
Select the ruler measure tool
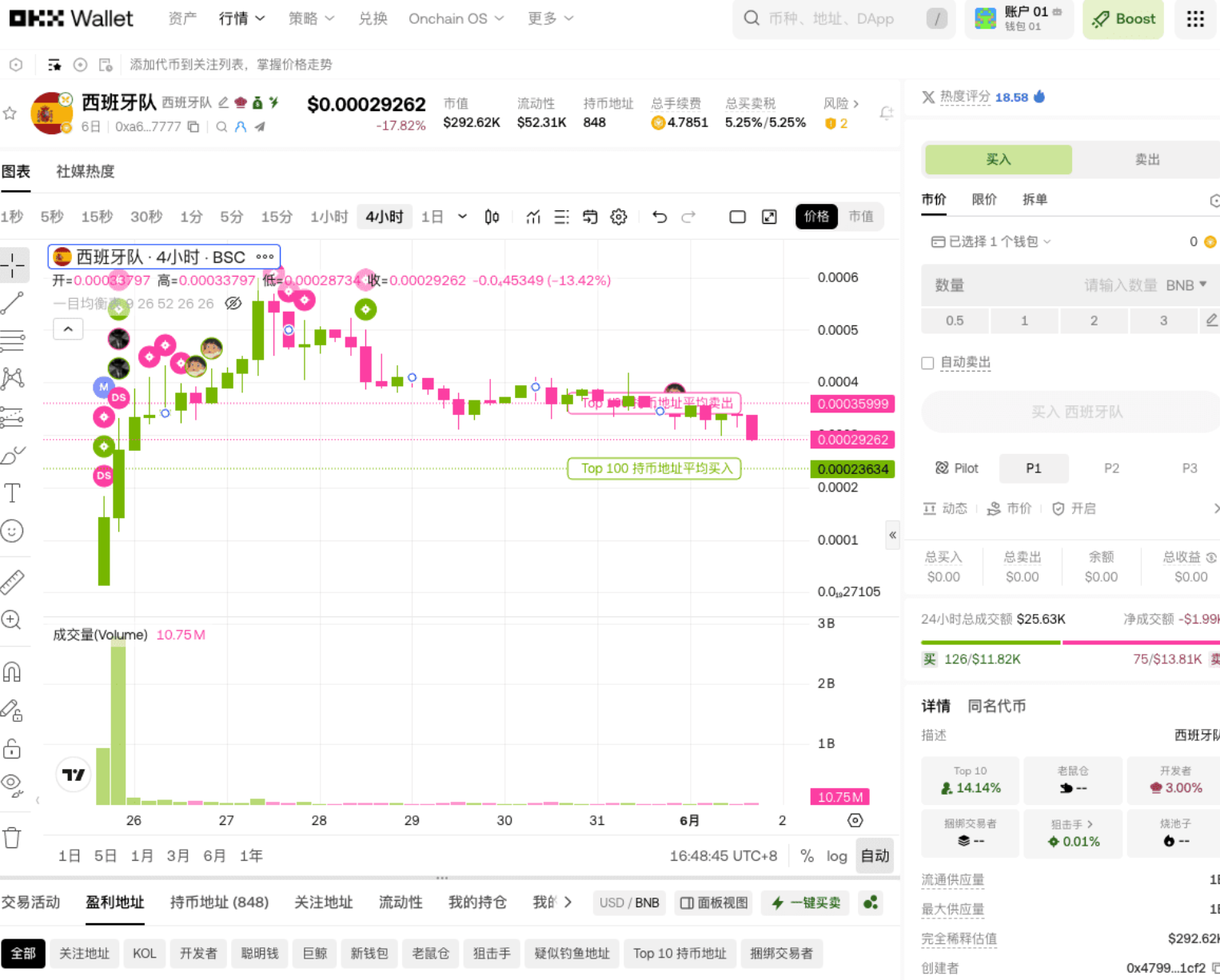coord(13,582)
